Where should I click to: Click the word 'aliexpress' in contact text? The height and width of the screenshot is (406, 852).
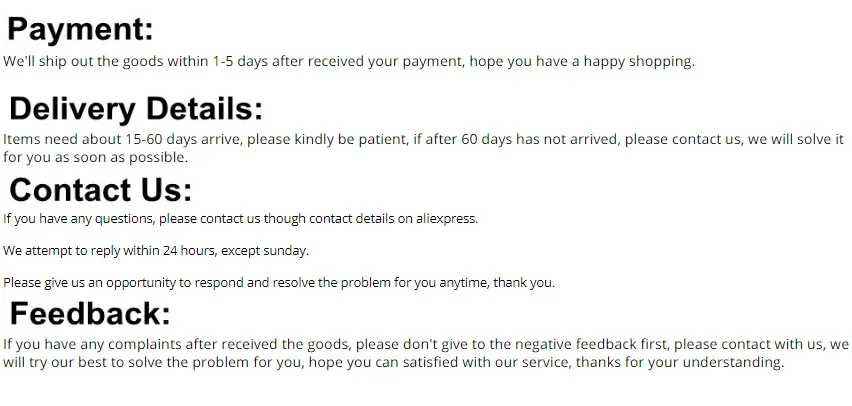(x=446, y=218)
